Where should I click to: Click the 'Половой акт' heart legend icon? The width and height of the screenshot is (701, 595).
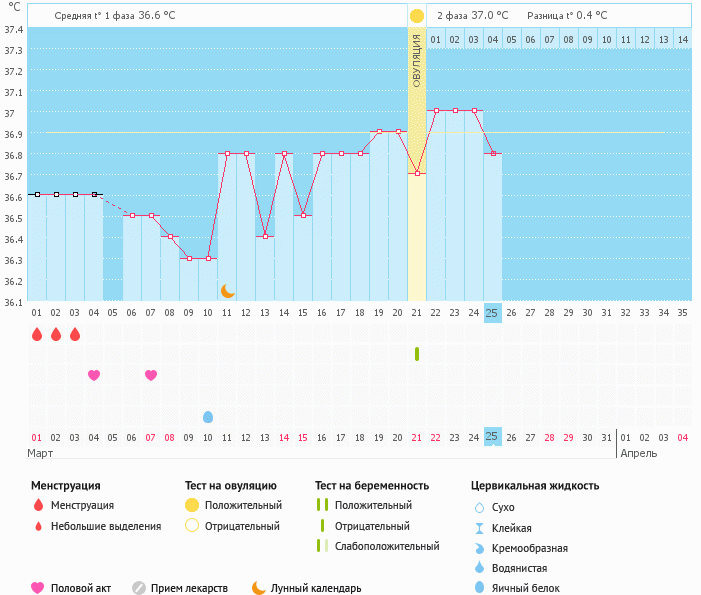coord(38,588)
